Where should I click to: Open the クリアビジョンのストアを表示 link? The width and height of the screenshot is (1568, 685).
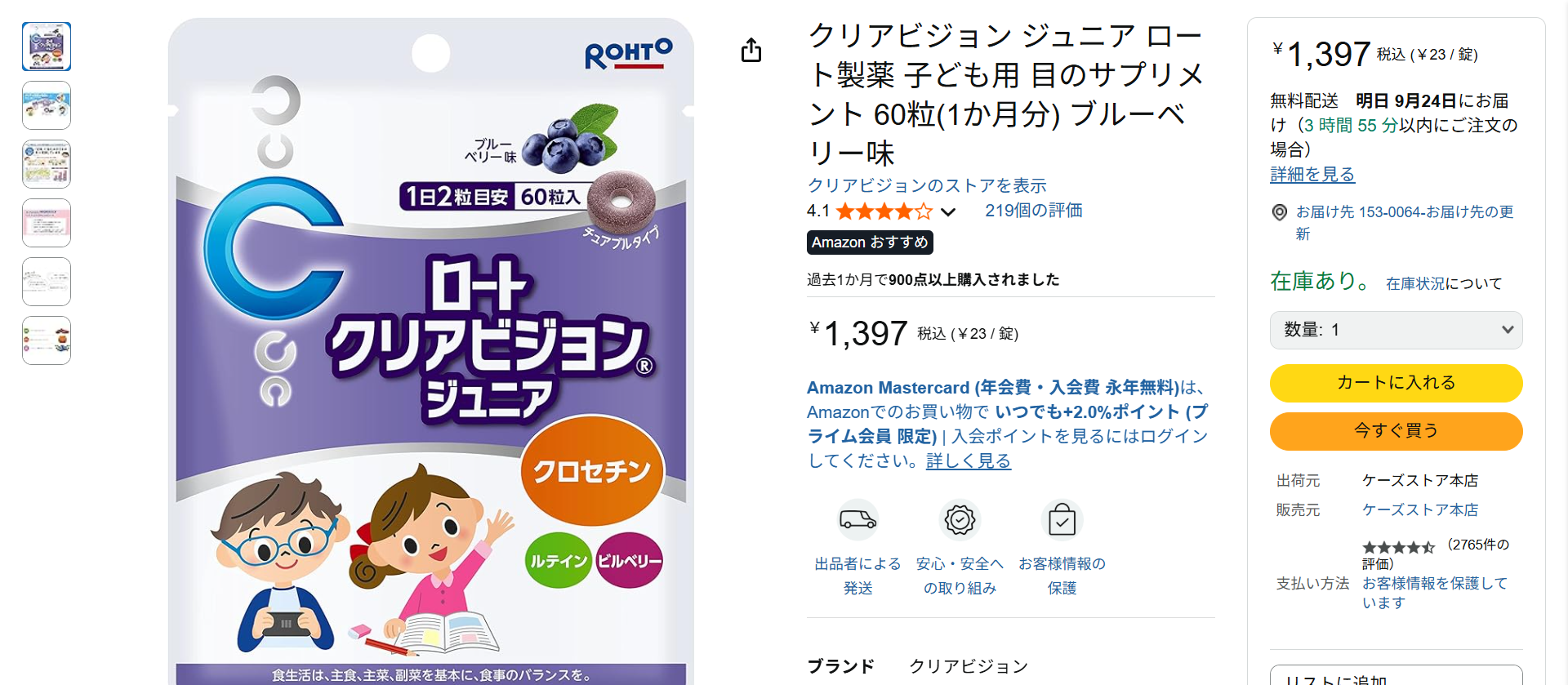[927, 185]
